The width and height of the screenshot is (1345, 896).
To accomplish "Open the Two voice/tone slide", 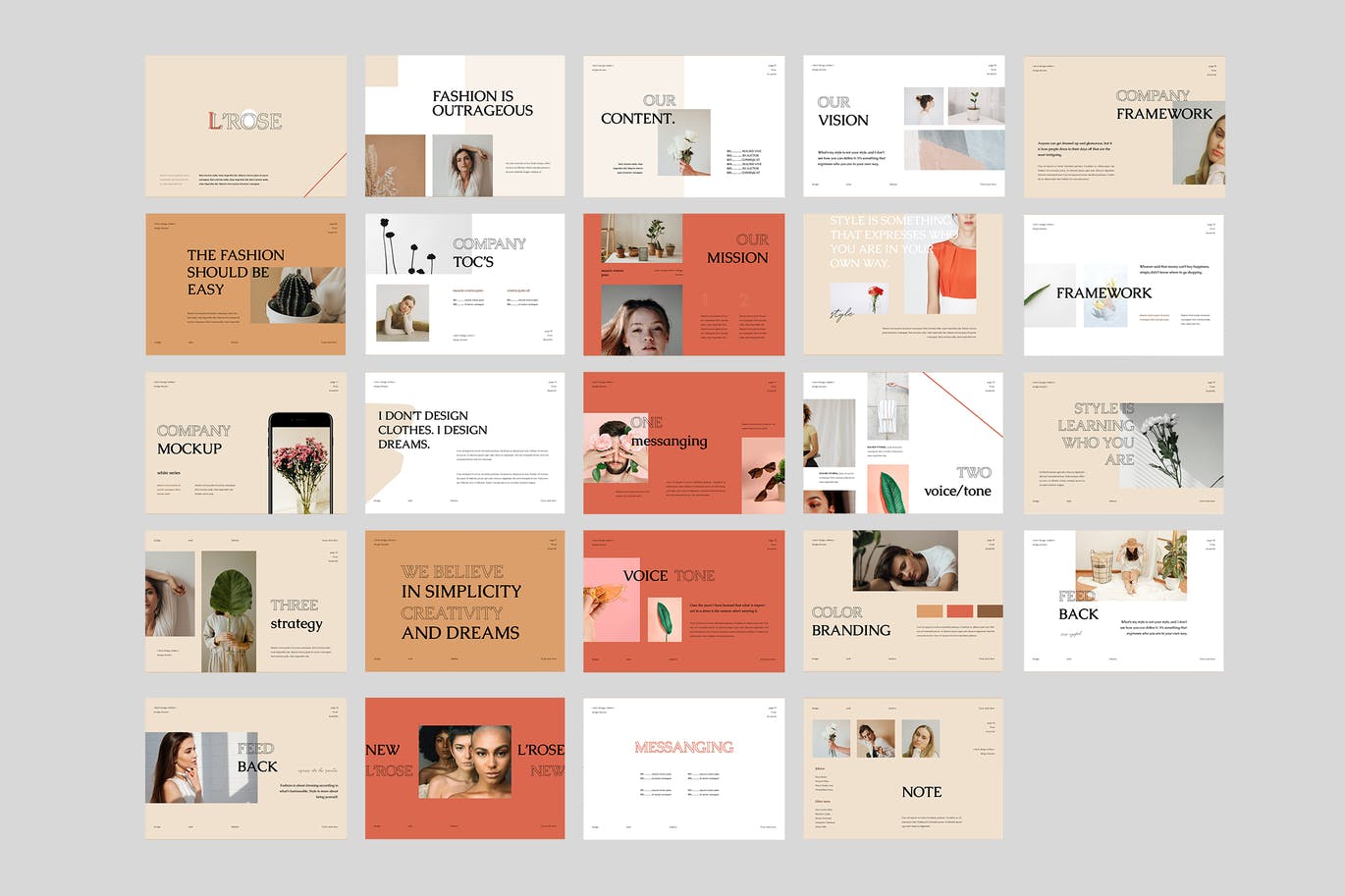I will pos(903,443).
